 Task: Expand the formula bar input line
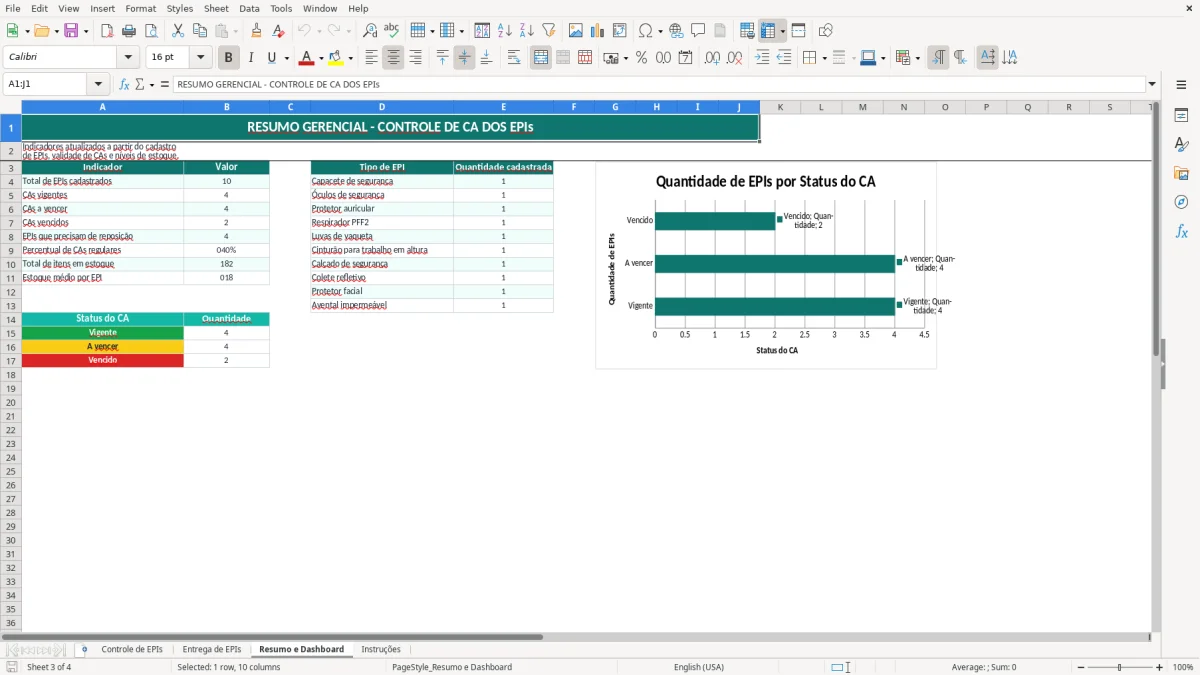1152,84
